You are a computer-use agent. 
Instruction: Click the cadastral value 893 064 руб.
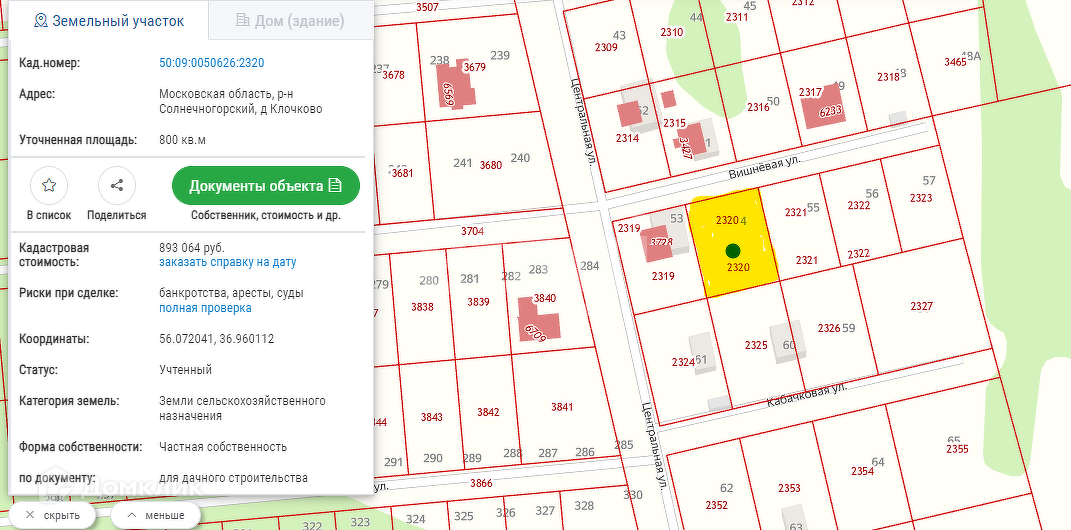pos(191,248)
